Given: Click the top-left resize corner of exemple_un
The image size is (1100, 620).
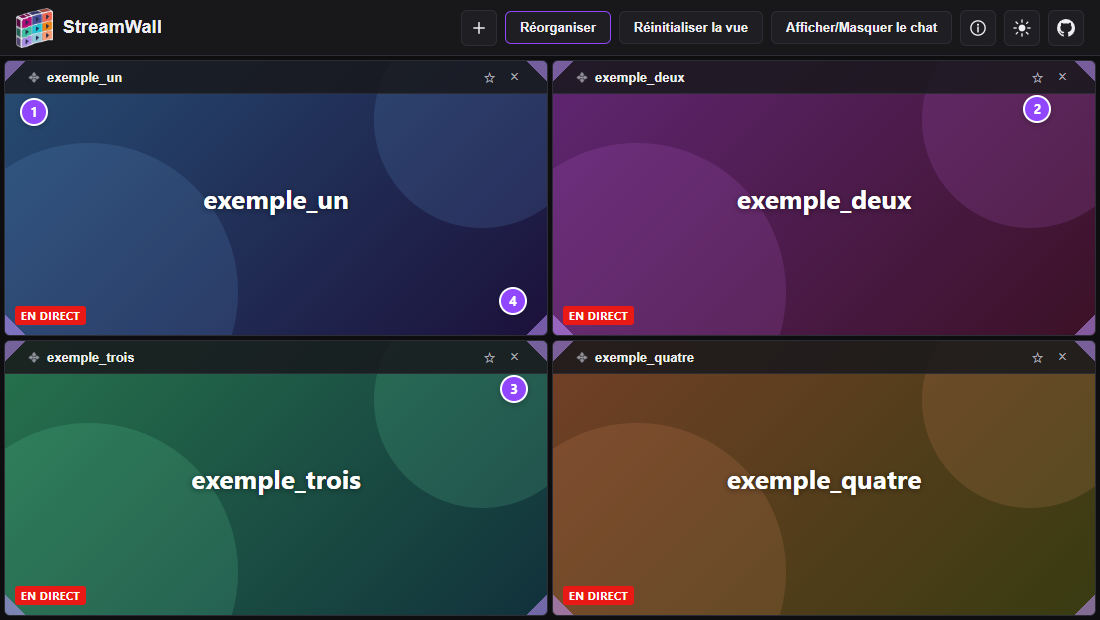Looking at the screenshot, I should pyautogui.click(x=12, y=68).
